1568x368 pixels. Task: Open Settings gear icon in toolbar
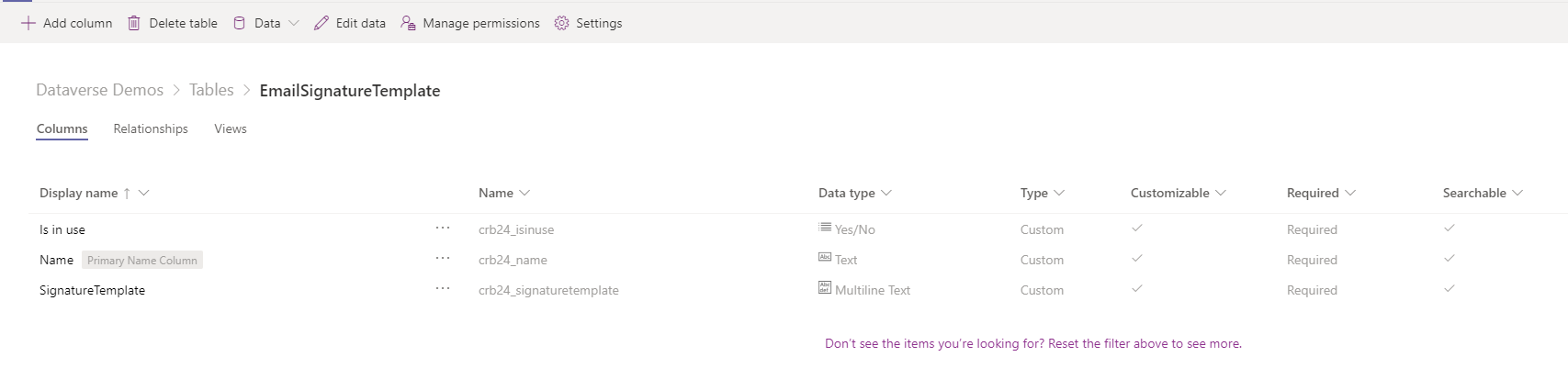561,23
